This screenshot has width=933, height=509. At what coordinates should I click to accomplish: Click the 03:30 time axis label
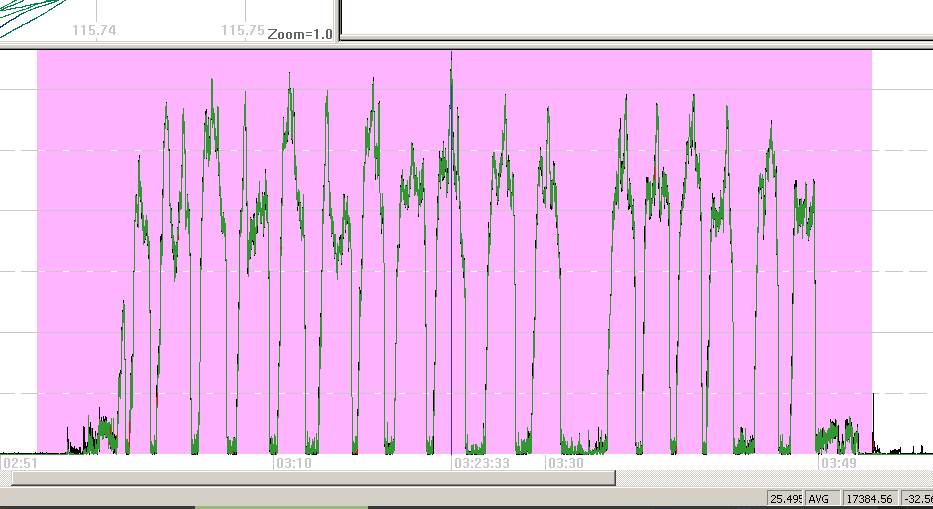(x=565, y=463)
